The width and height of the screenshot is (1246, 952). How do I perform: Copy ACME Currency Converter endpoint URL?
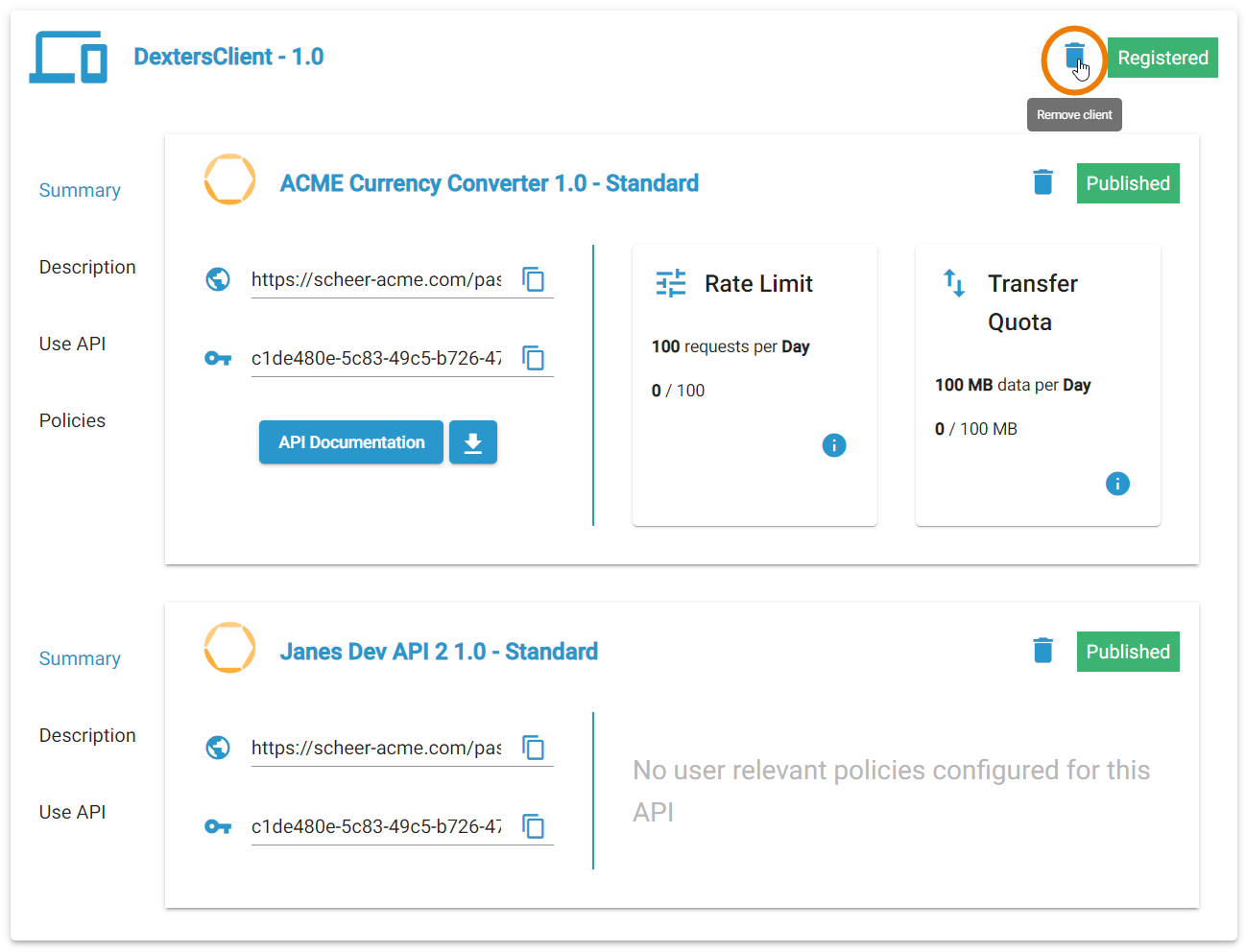click(533, 279)
